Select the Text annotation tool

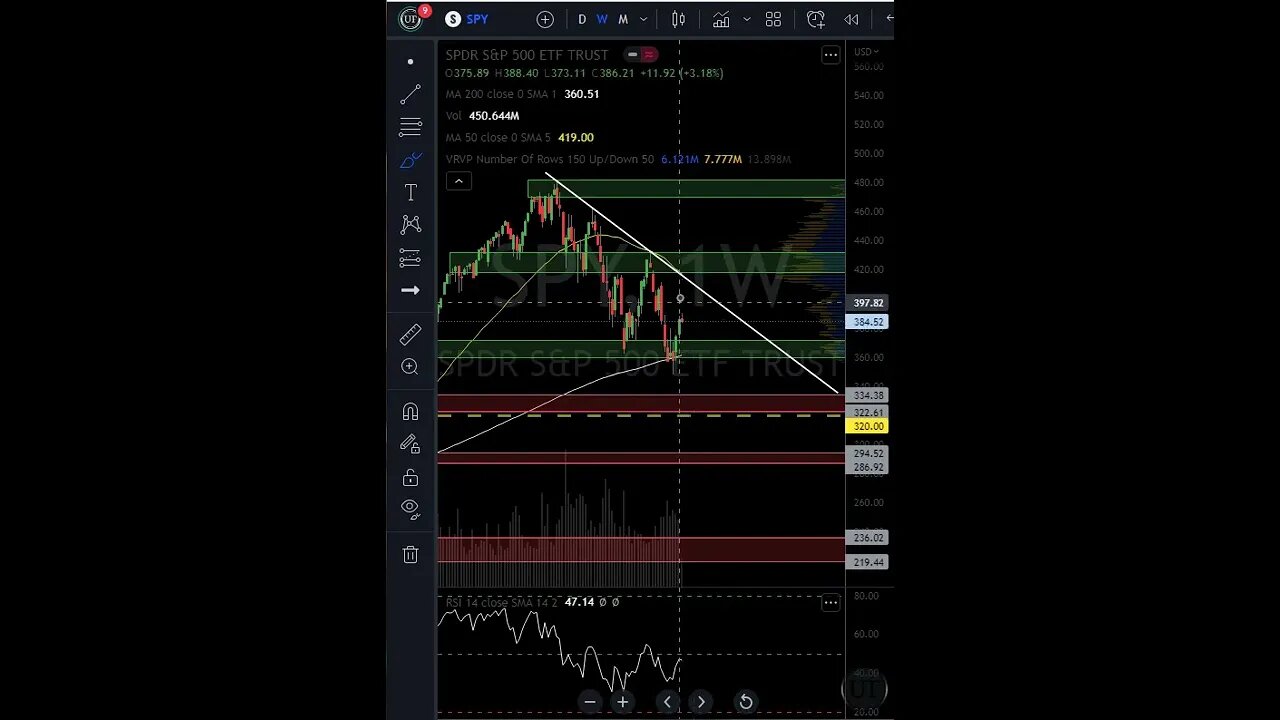click(410, 192)
